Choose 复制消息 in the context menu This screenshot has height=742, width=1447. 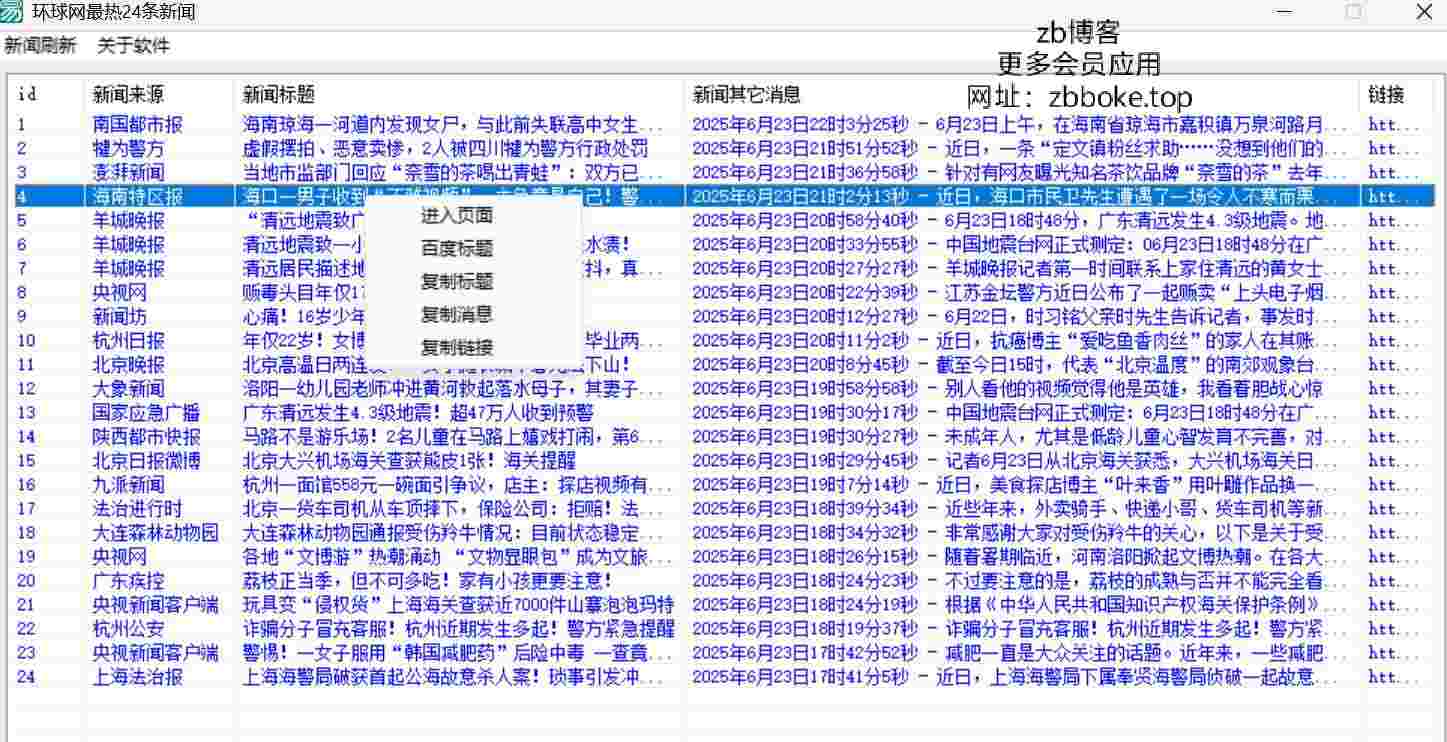click(x=456, y=314)
